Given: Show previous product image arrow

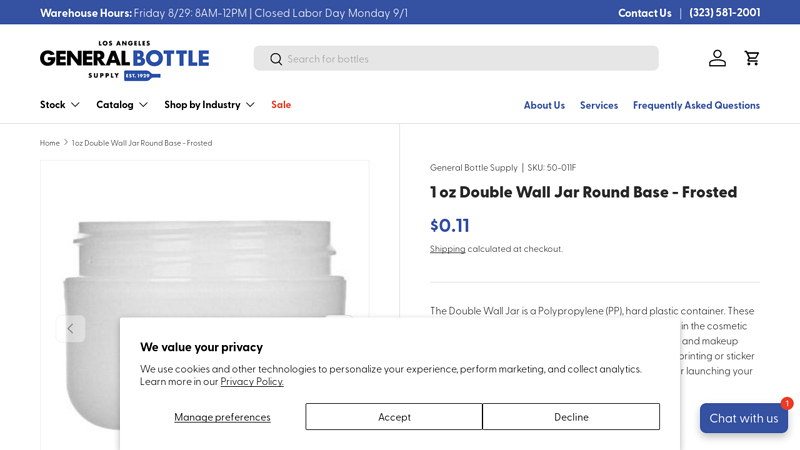Looking at the screenshot, I should (70, 329).
